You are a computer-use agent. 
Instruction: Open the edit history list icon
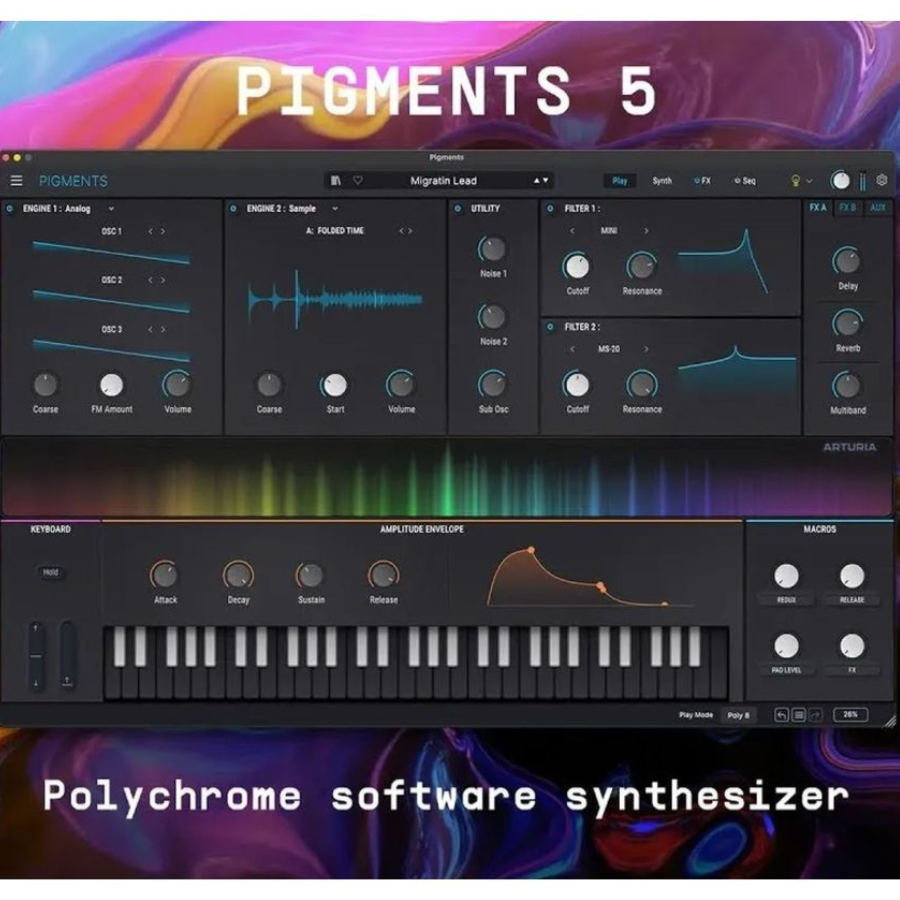(x=798, y=715)
